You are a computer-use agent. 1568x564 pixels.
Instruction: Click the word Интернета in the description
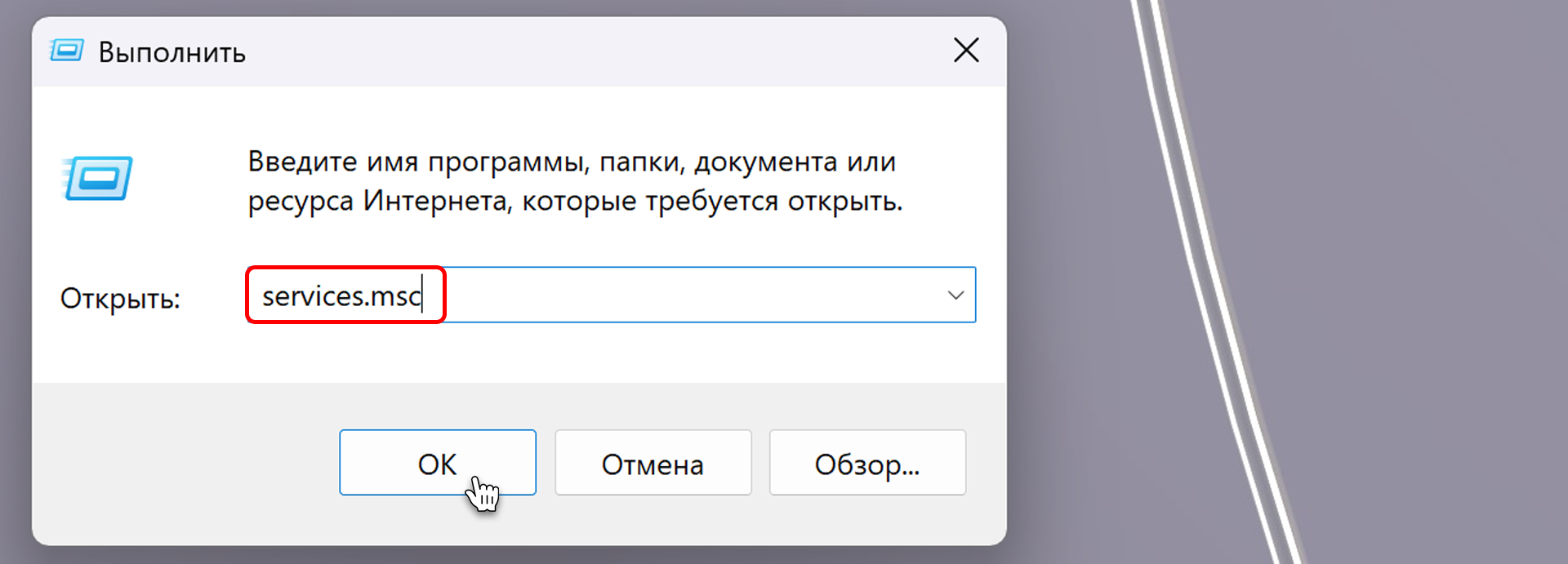point(435,201)
